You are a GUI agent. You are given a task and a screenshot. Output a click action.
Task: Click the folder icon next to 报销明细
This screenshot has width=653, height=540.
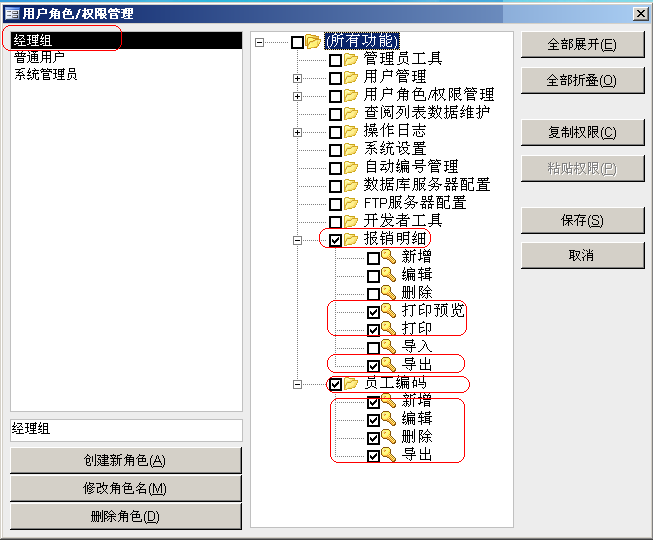[x=351, y=239]
